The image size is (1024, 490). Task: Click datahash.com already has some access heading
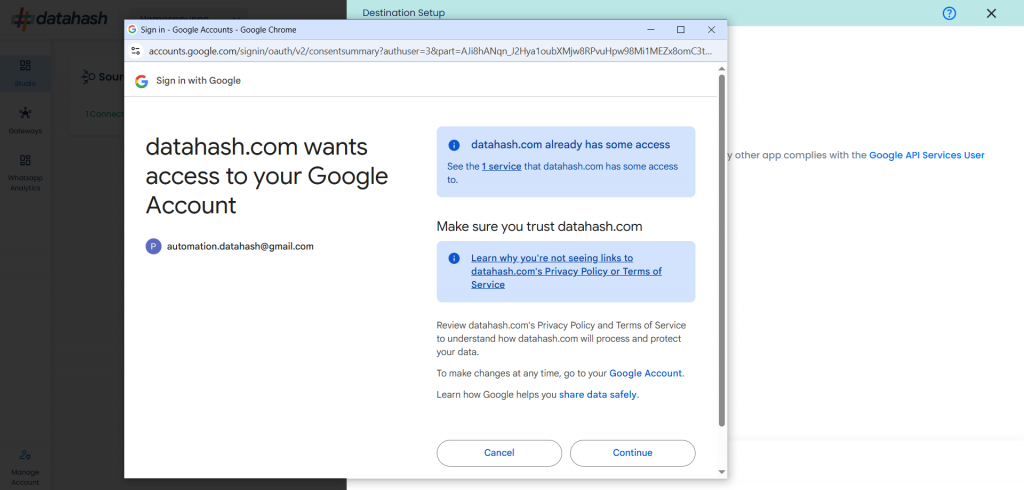571,145
